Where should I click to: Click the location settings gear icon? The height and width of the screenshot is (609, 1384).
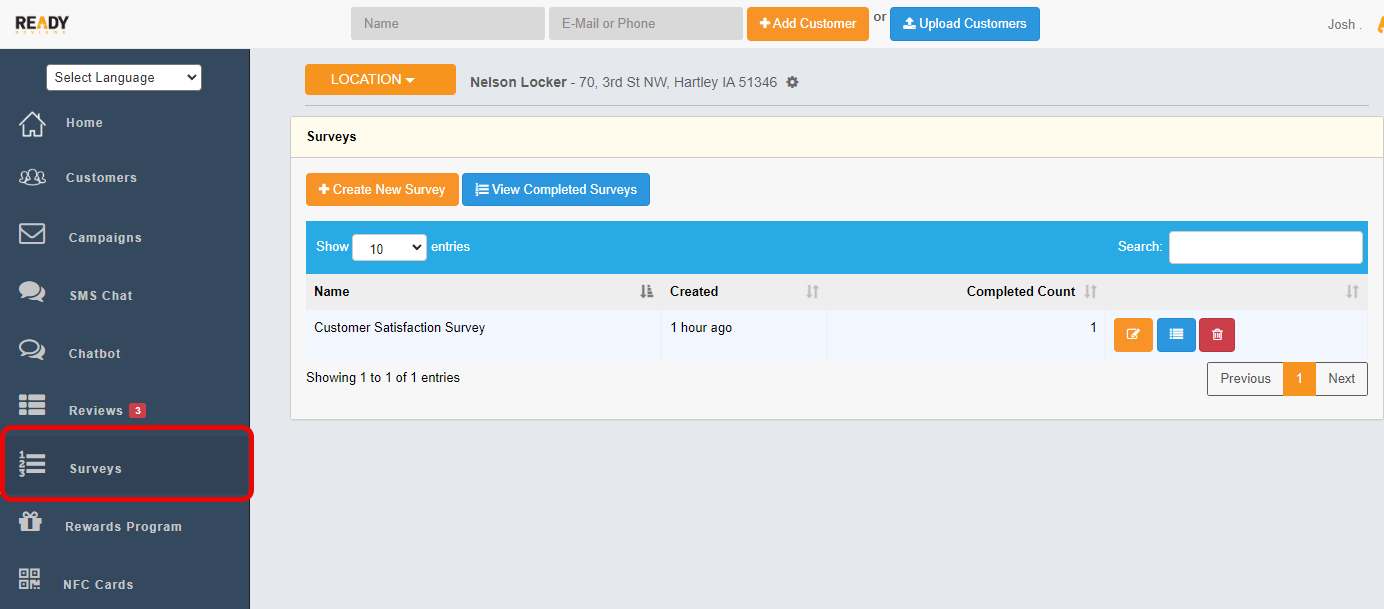(x=792, y=83)
